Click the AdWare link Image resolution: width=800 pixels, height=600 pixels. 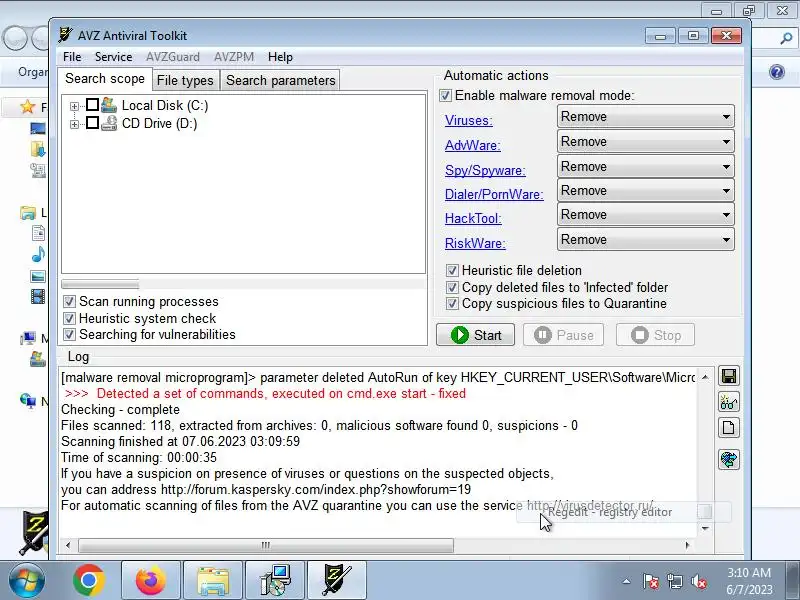(x=472, y=145)
